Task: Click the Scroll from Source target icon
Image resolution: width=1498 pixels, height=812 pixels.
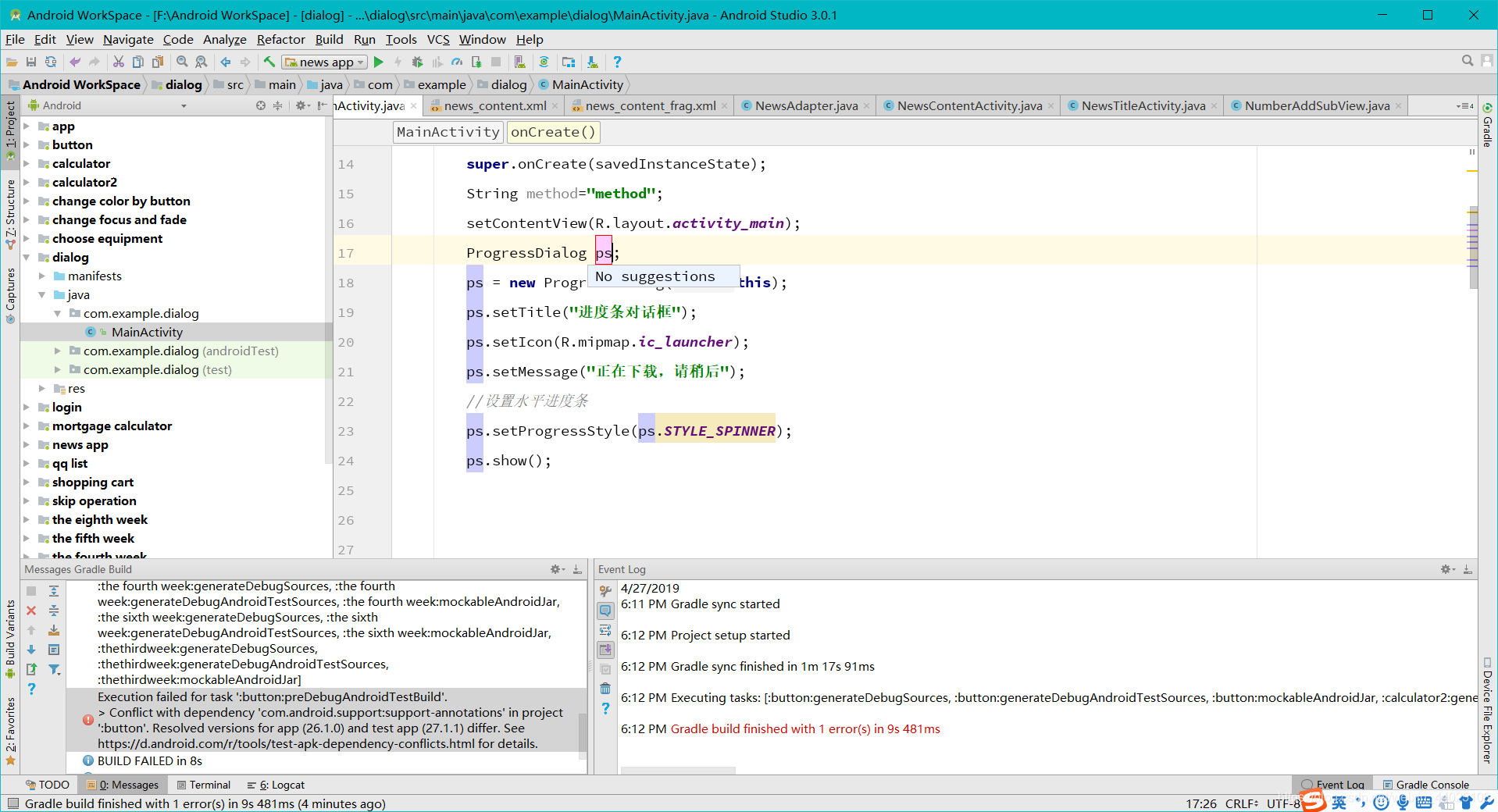Action: (x=261, y=105)
